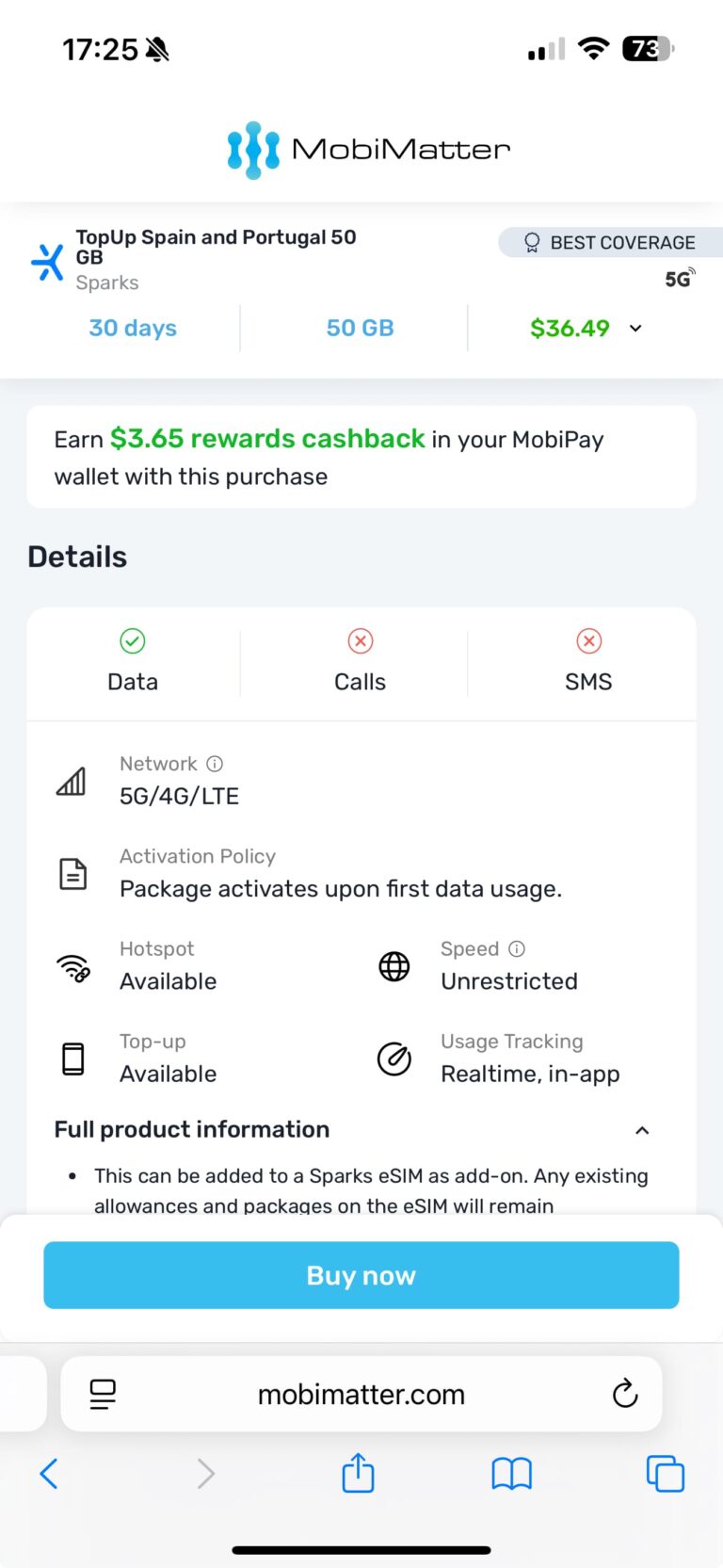Tap the battery indicator showing 73

[x=648, y=48]
